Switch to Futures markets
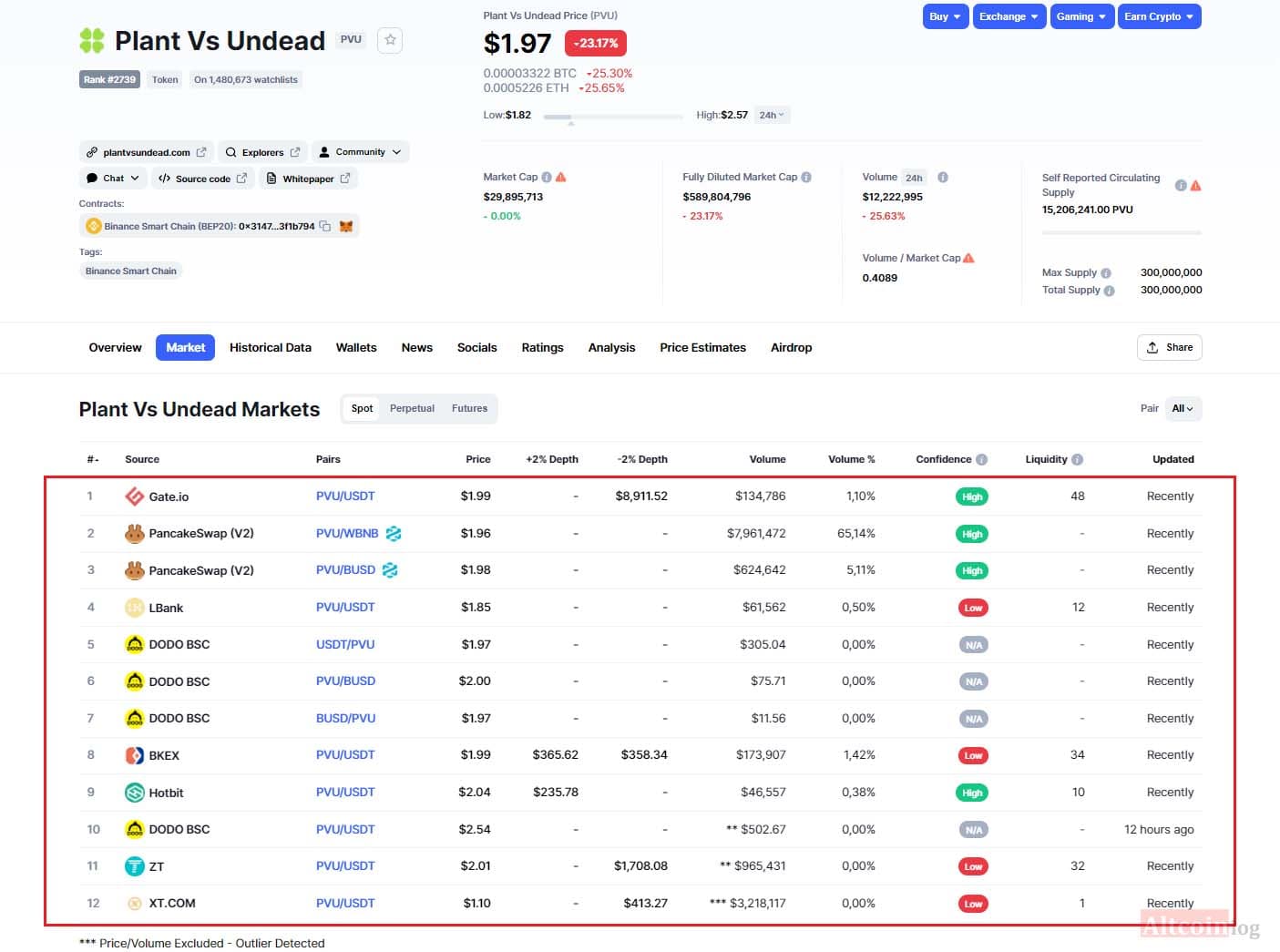1280x952 pixels. click(469, 408)
